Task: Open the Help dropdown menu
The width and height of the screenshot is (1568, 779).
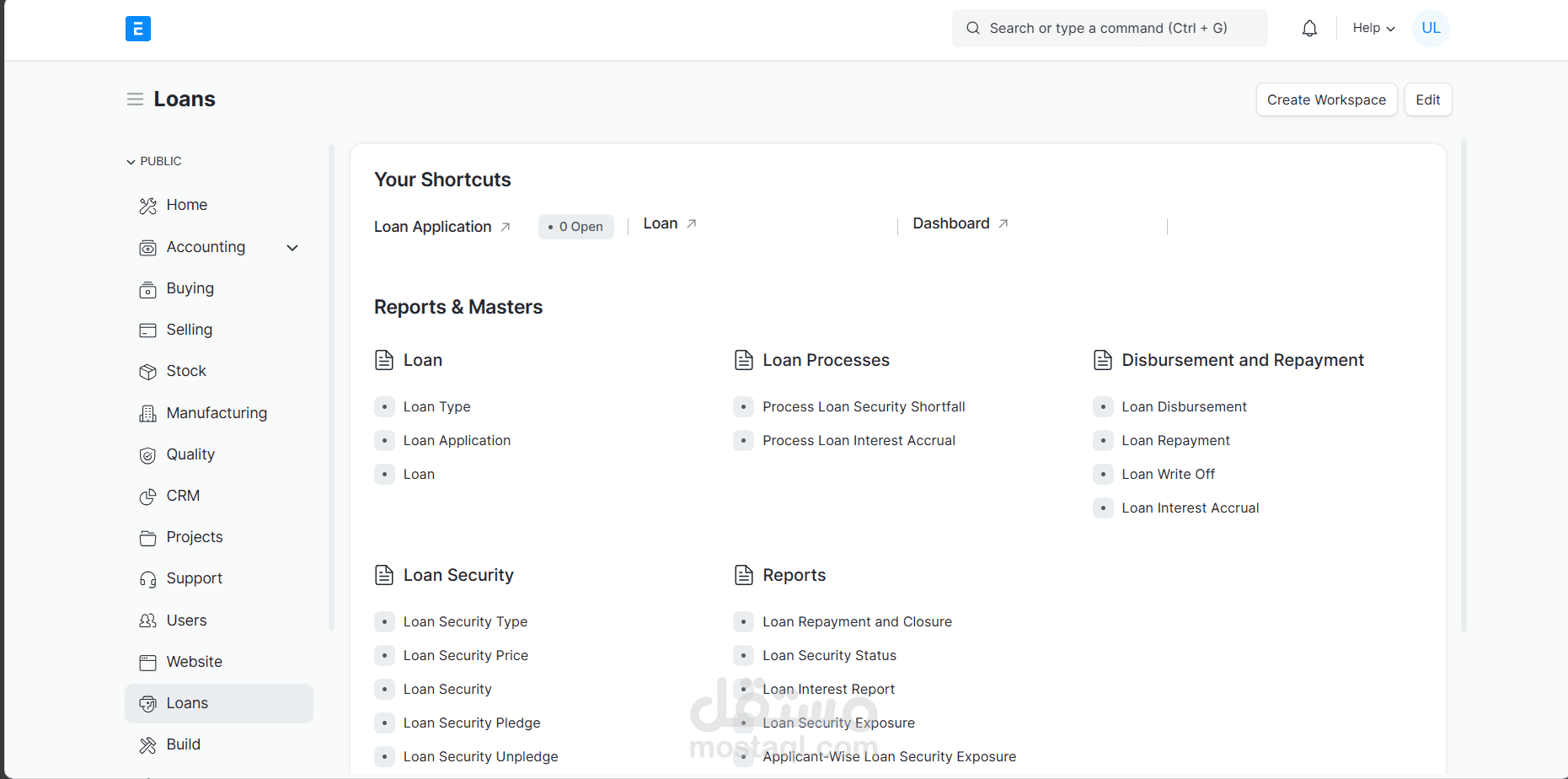Action: (1373, 28)
